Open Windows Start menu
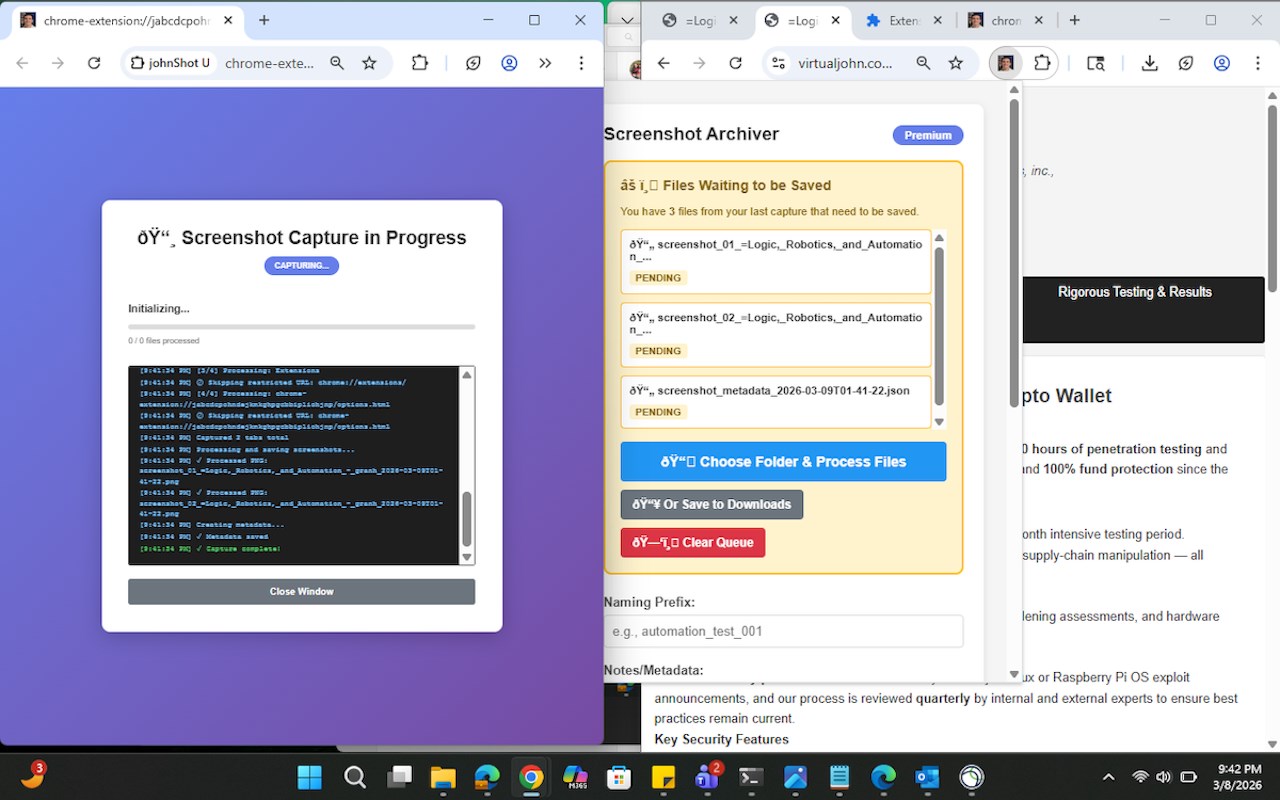The width and height of the screenshot is (1280, 800). pyautogui.click(x=310, y=777)
